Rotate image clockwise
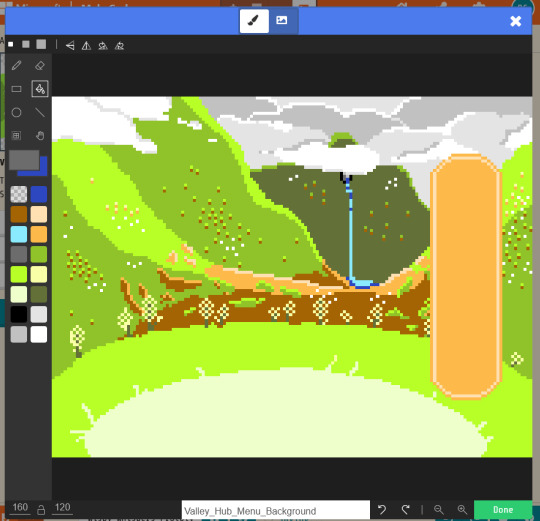The height and width of the screenshot is (521, 540). 103,45
